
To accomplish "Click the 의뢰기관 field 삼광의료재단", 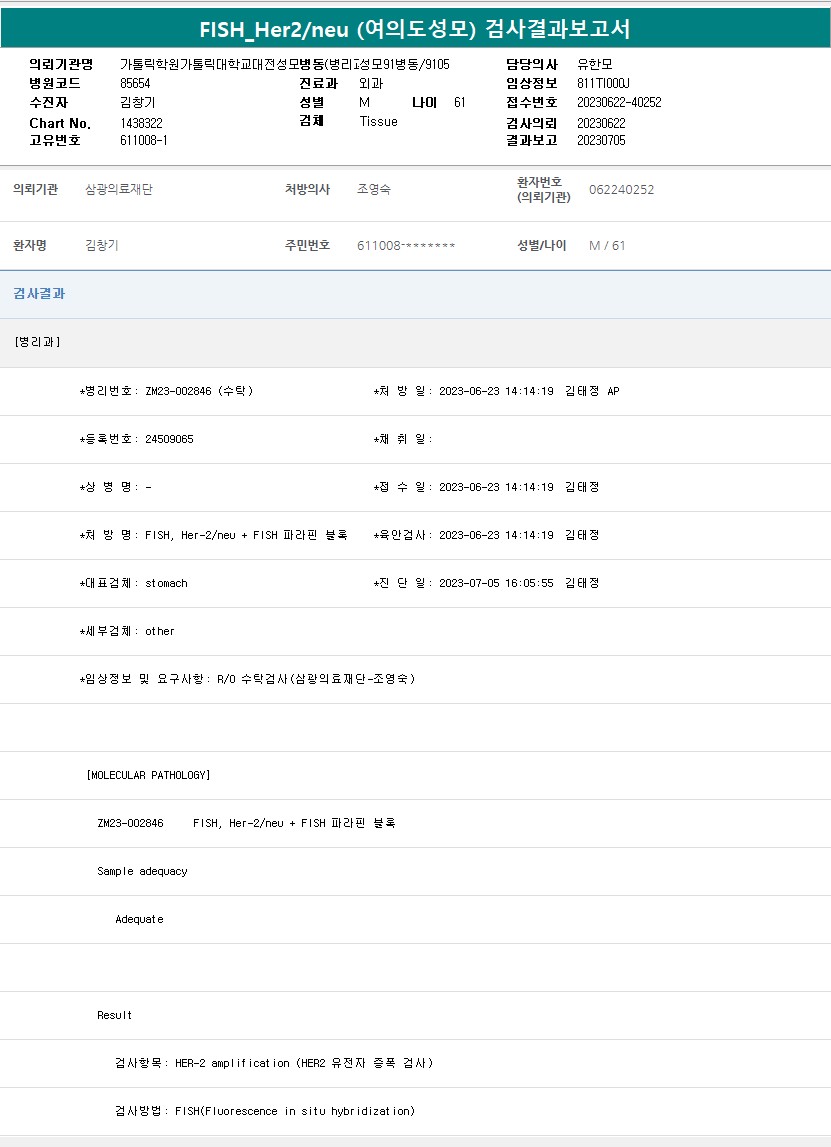I will [119, 189].
